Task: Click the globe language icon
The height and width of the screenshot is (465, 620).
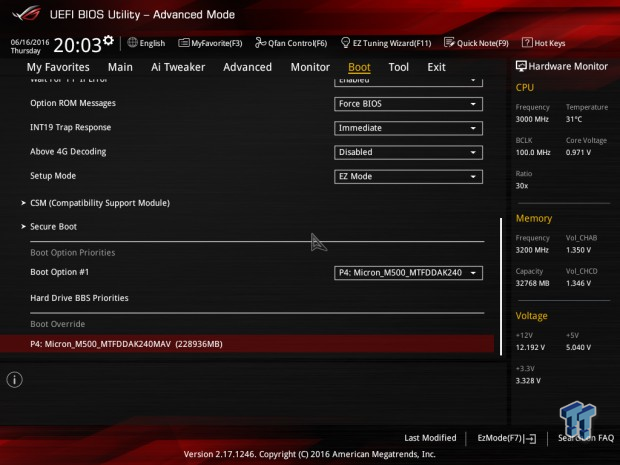Action: [x=132, y=42]
